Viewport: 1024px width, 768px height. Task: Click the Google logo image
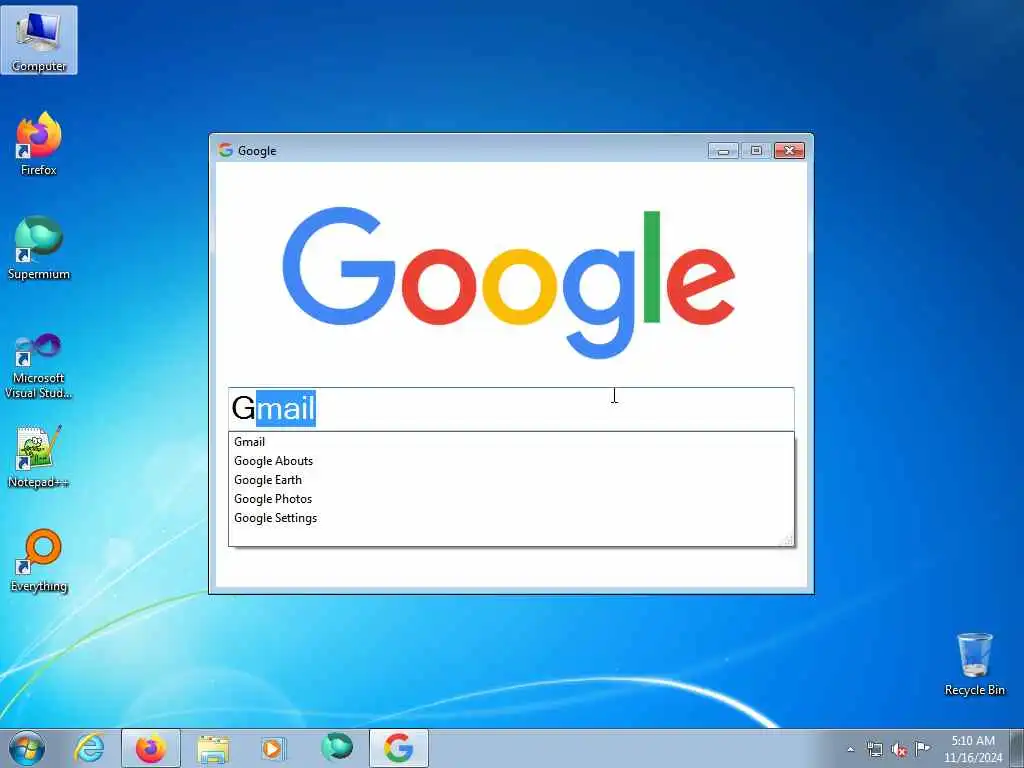509,282
